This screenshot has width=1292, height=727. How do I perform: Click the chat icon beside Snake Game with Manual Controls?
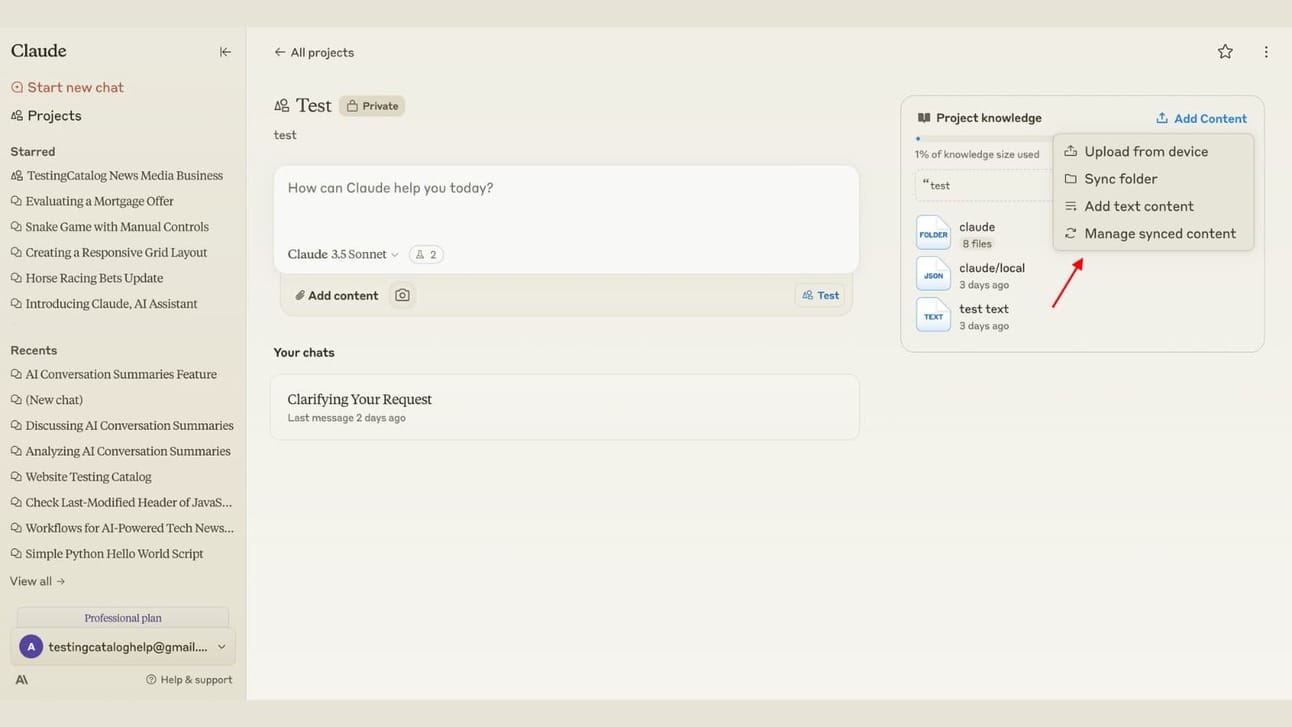pos(16,227)
